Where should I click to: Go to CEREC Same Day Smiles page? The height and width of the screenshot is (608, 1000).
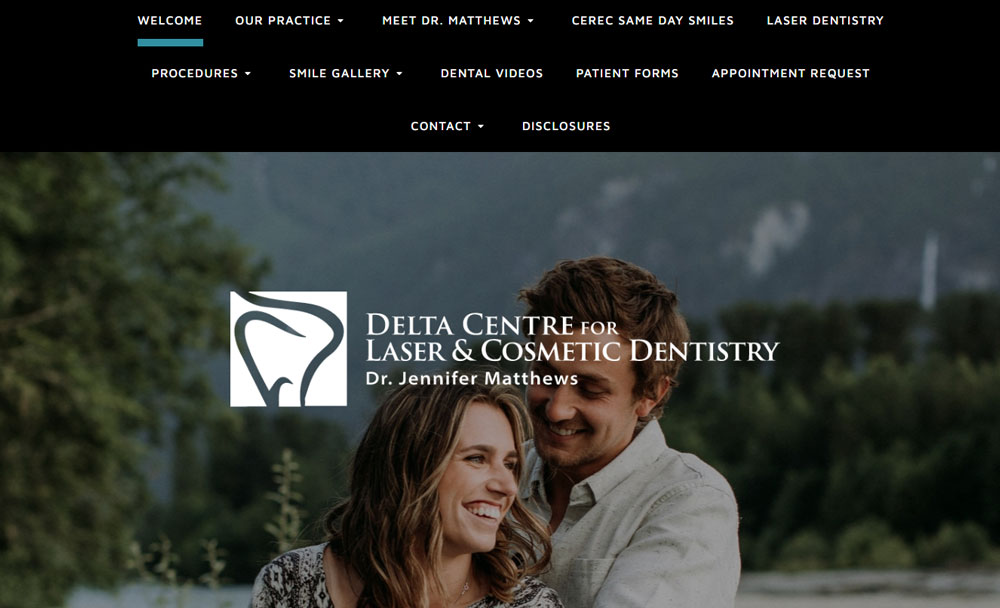(652, 20)
